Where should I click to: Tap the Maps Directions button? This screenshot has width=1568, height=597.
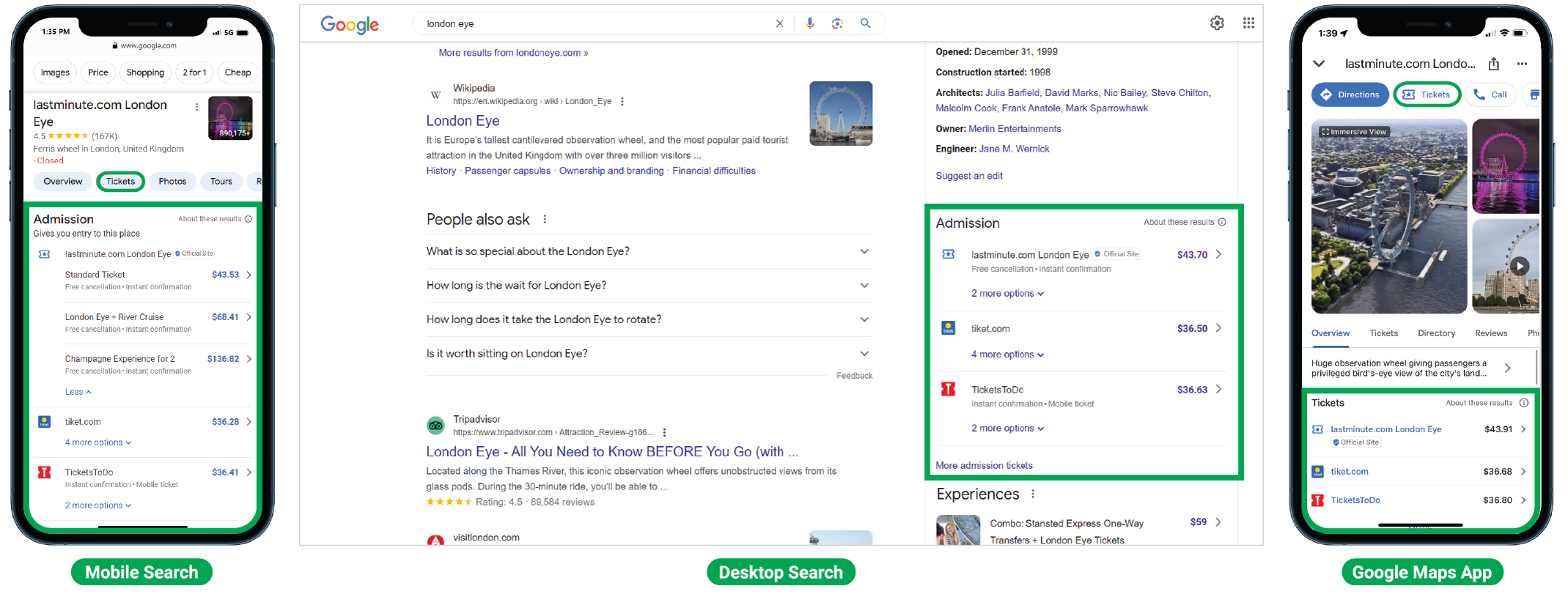[x=1350, y=94]
